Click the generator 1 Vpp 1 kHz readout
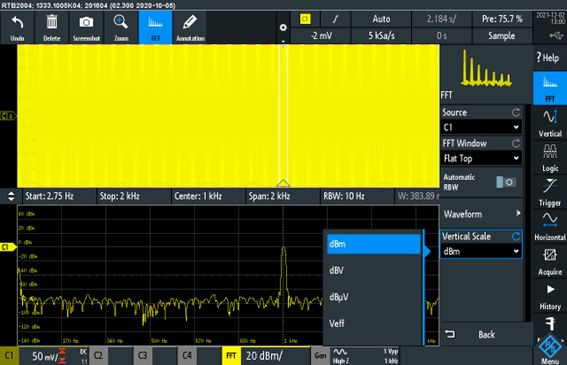Image resolution: width=567 pixels, height=365 pixels. [x=390, y=356]
